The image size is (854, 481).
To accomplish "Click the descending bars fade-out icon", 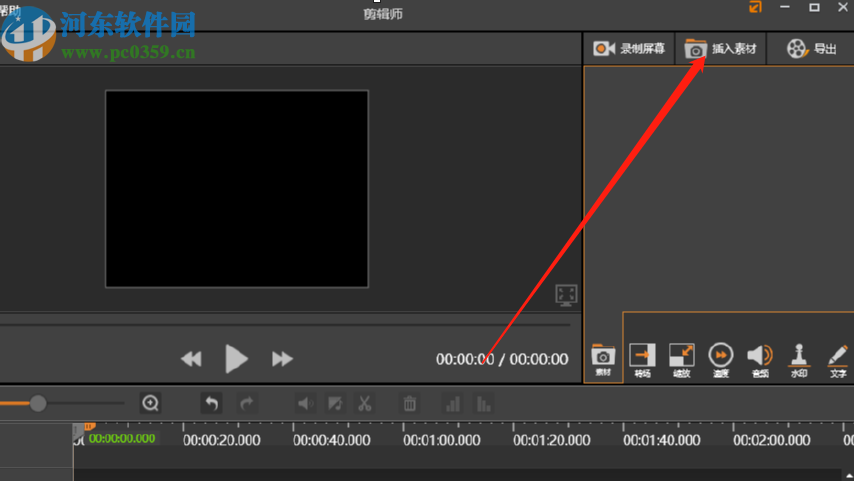I will [483, 403].
